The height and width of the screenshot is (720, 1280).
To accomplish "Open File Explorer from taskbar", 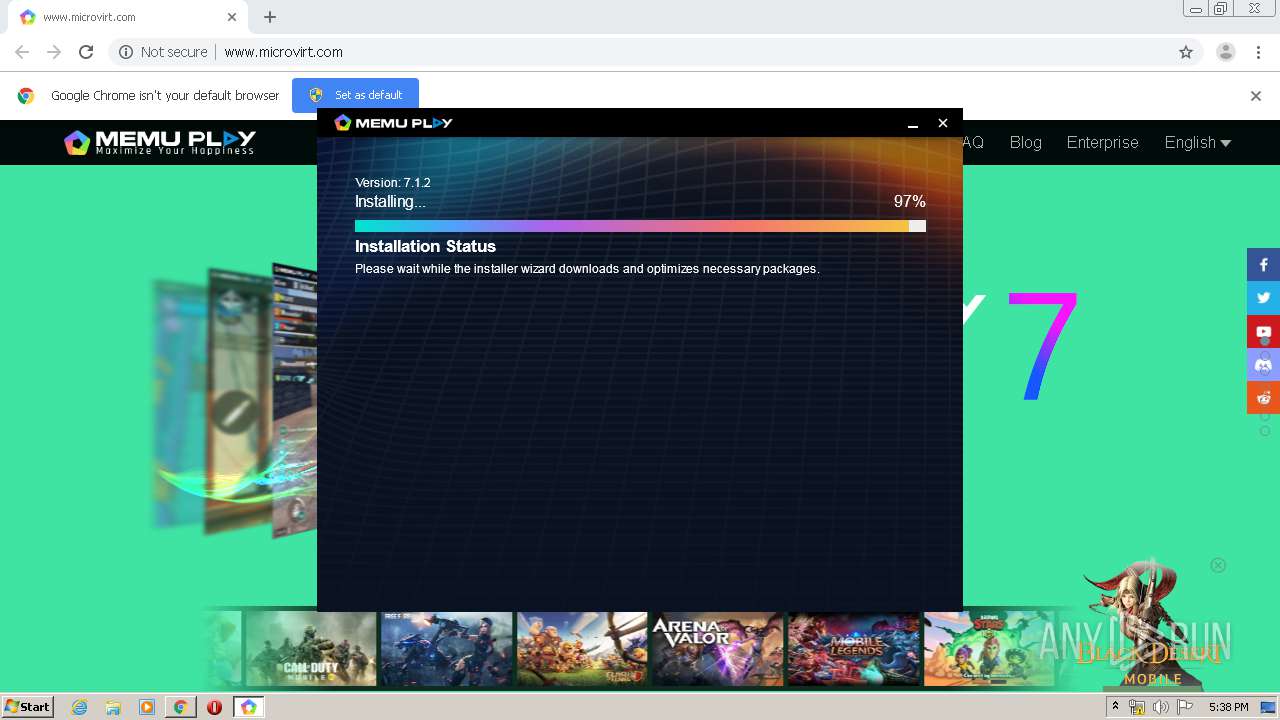I will pyautogui.click(x=113, y=707).
